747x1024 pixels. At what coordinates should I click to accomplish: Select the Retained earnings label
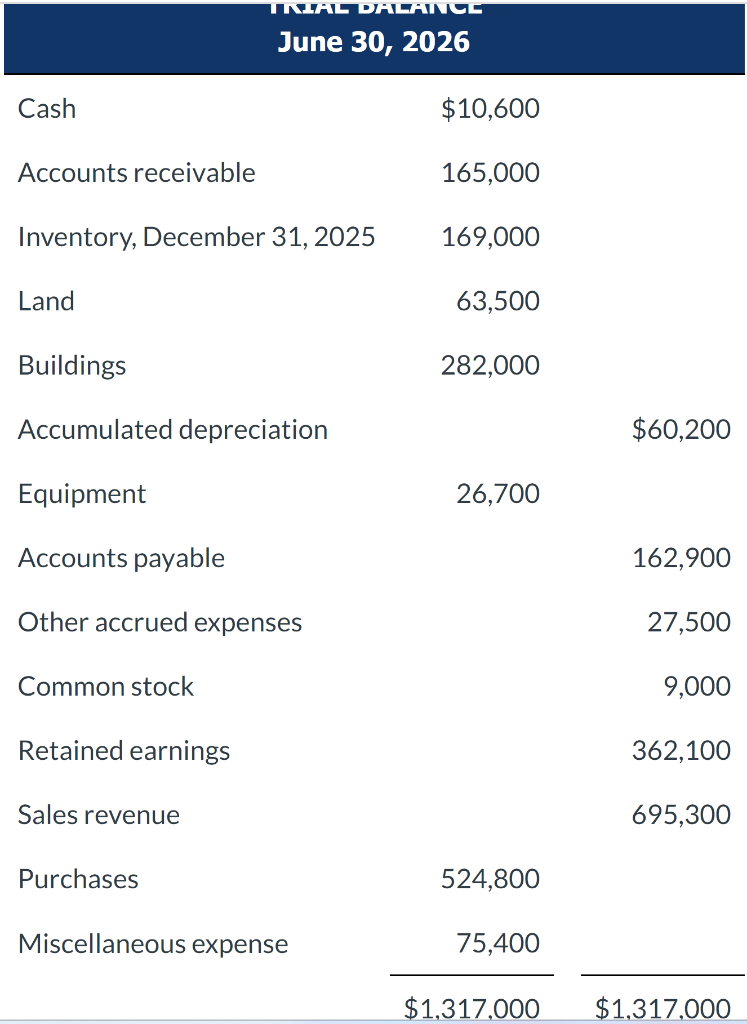124,750
